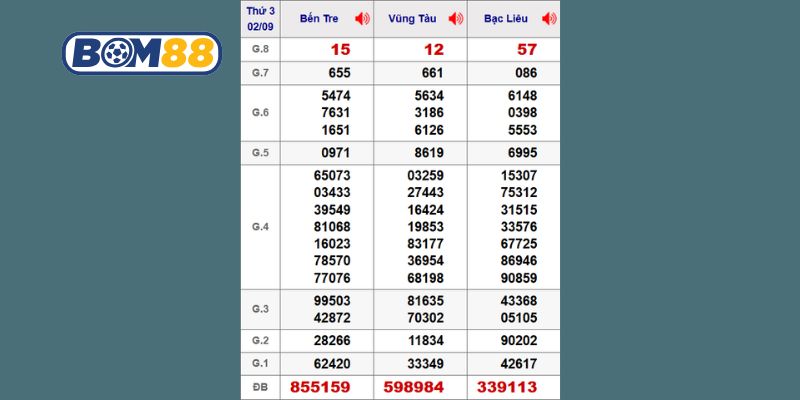Select the ĐB row label
Viewport: 800px width, 400px height.
point(260,387)
